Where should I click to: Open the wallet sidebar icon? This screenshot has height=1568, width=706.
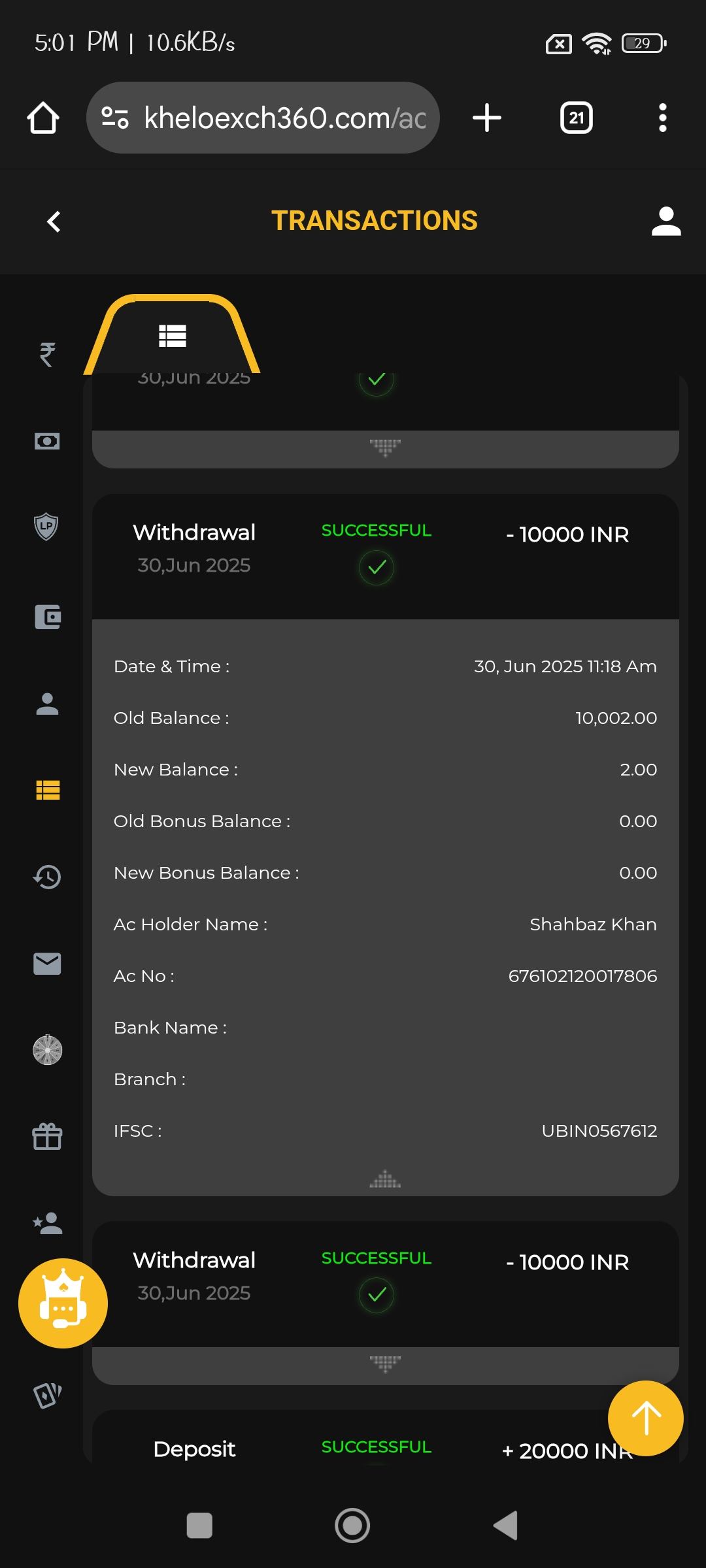[x=48, y=617]
